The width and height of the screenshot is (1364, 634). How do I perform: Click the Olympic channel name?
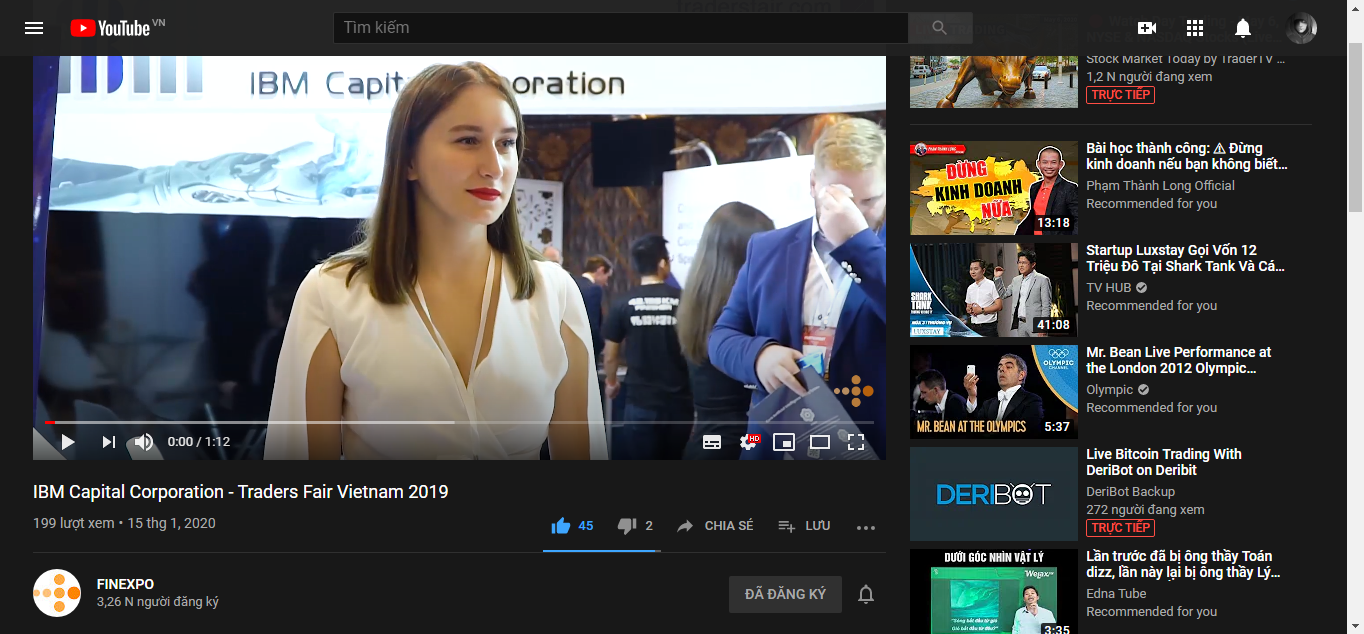[1110, 390]
